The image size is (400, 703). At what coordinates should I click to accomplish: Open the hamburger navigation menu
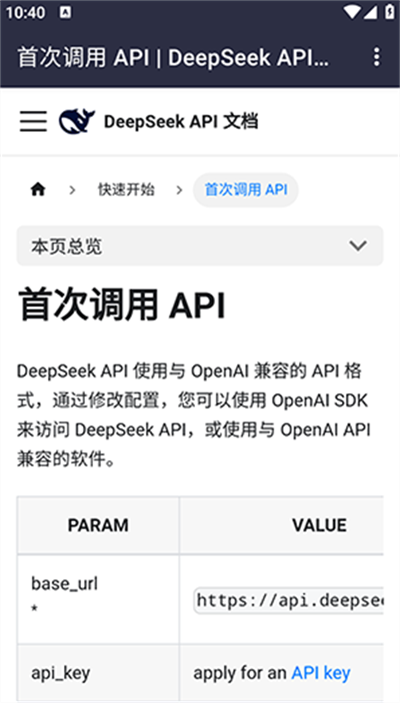(x=33, y=121)
